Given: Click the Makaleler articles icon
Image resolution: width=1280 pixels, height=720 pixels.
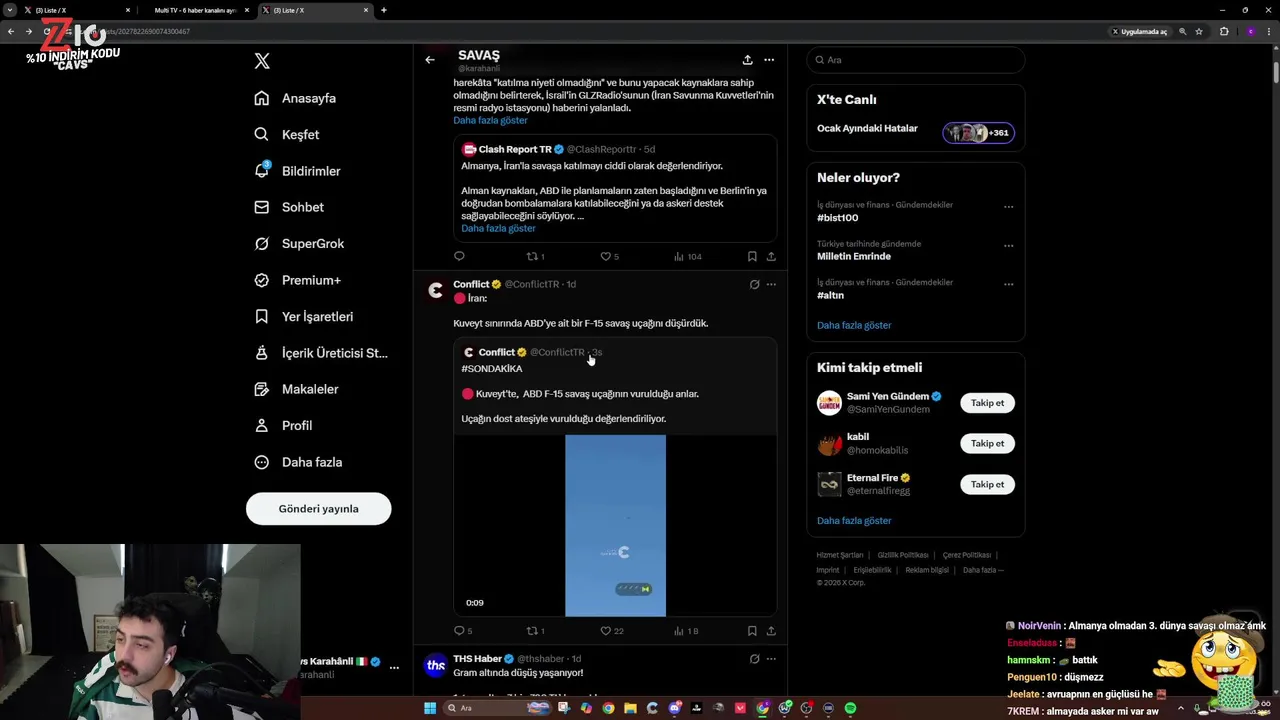Looking at the screenshot, I should (x=262, y=389).
